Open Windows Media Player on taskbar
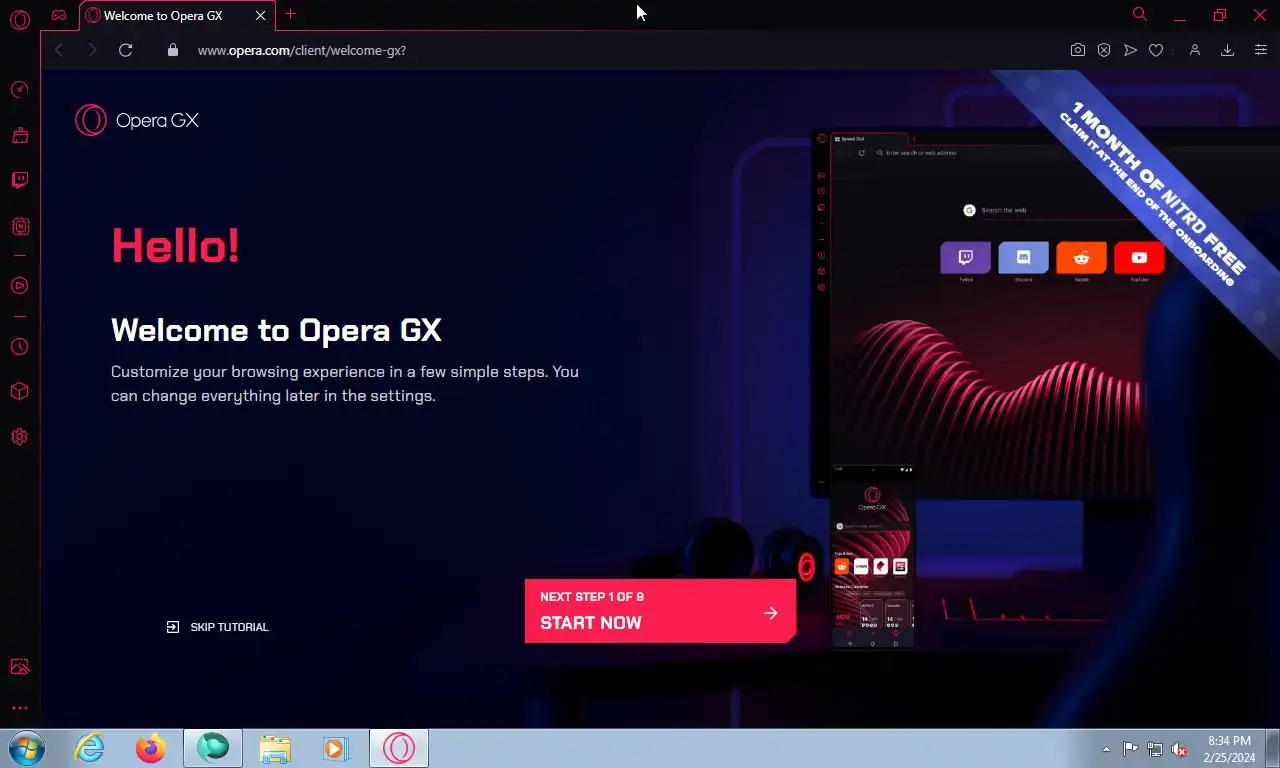This screenshot has width=1280, height=768. point(335,748)
